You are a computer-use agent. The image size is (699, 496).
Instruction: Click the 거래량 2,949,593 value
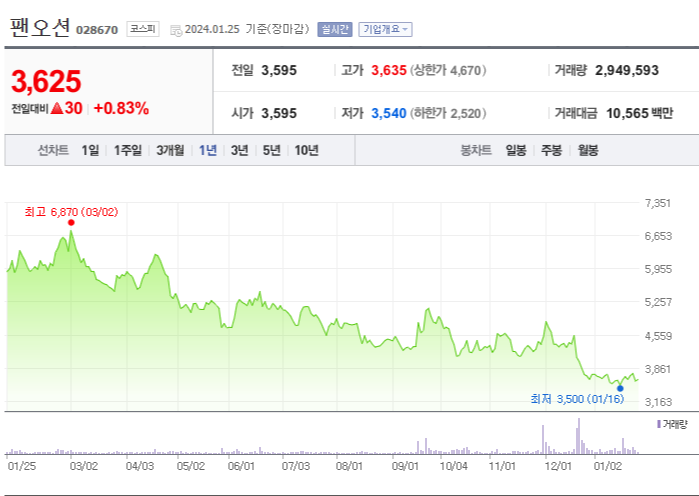(x=627, y=70)
